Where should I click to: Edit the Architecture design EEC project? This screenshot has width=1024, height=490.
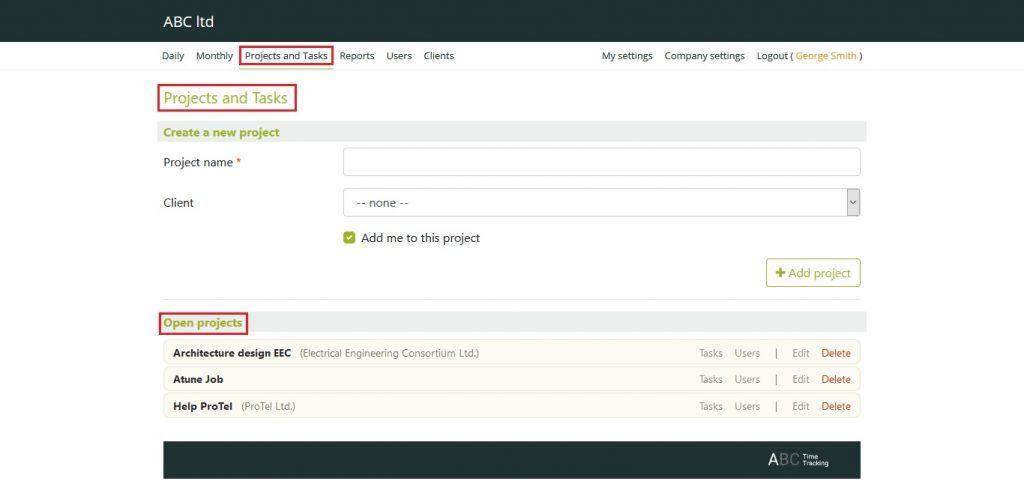point(801,353)
